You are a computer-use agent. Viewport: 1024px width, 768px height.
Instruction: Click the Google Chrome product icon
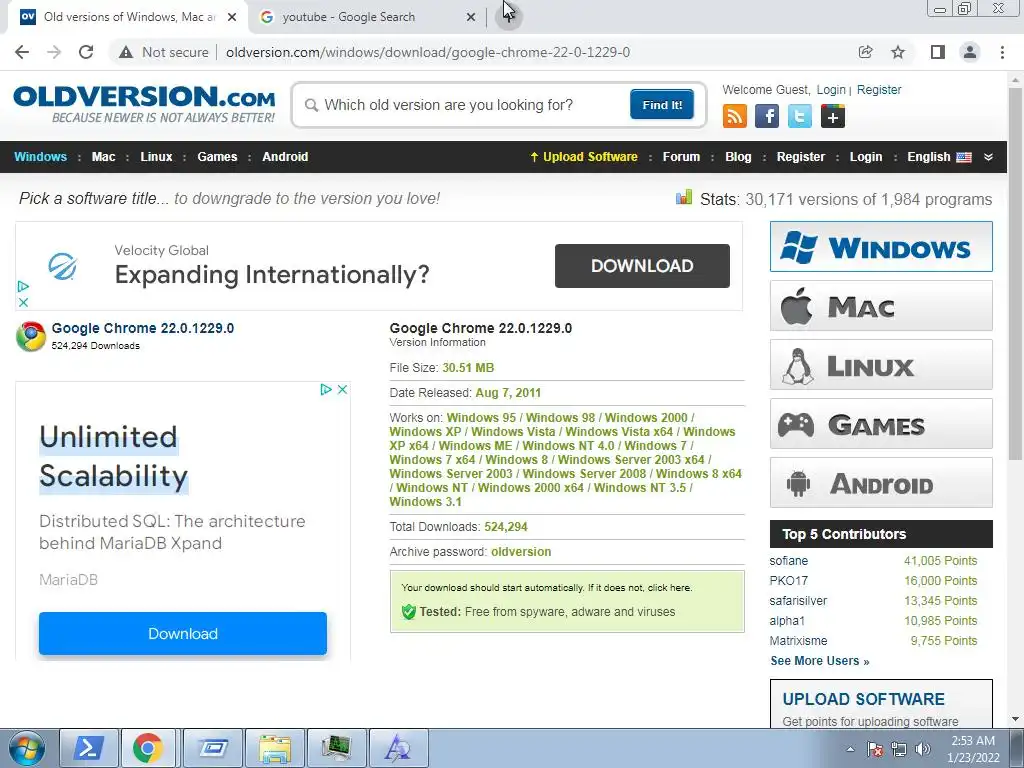(x=31, y=336)
